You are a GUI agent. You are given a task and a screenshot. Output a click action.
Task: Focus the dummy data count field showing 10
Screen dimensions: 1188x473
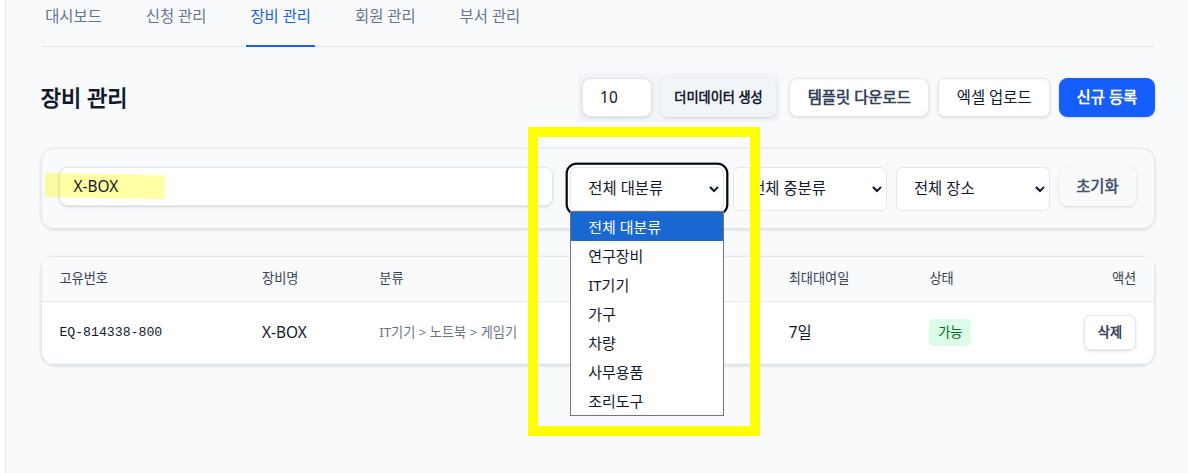[617, 98]
